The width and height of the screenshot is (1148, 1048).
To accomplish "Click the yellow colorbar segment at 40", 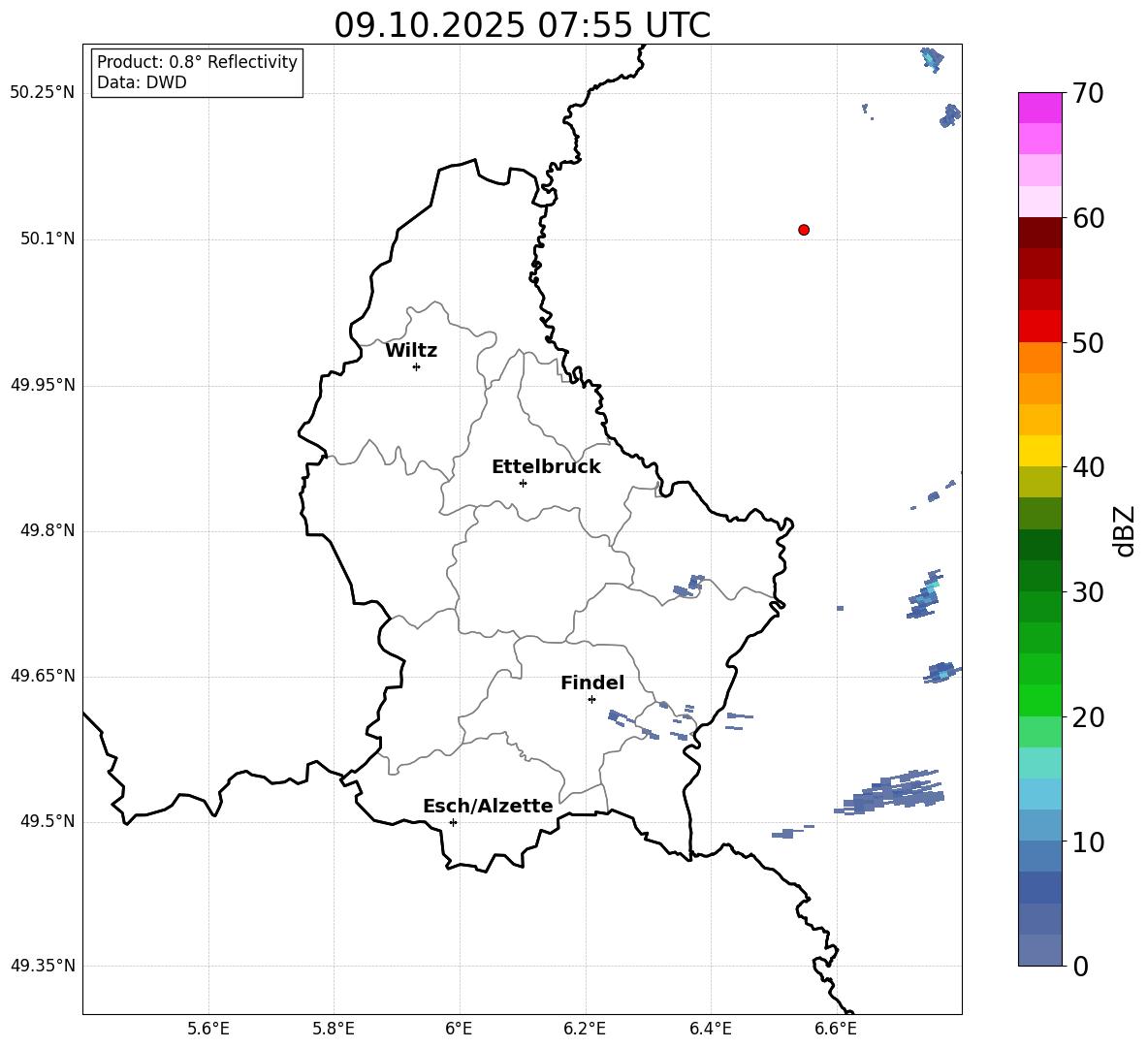I will 1039,451.
